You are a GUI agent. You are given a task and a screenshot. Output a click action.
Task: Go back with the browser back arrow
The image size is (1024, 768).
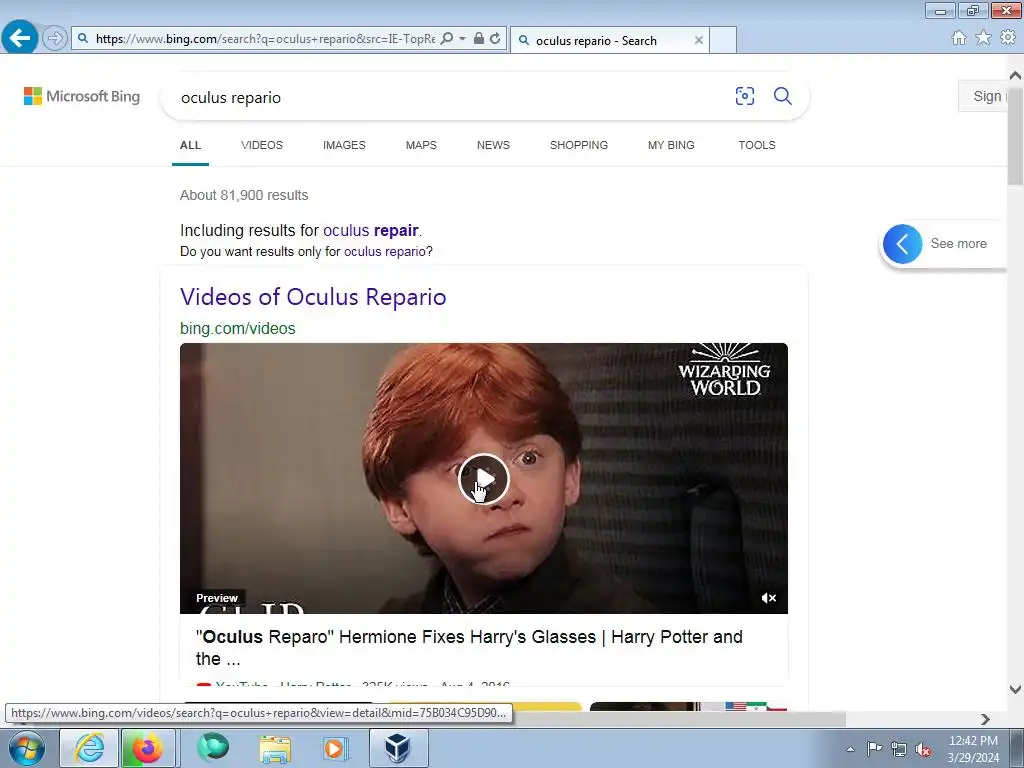tap(20, 38)
